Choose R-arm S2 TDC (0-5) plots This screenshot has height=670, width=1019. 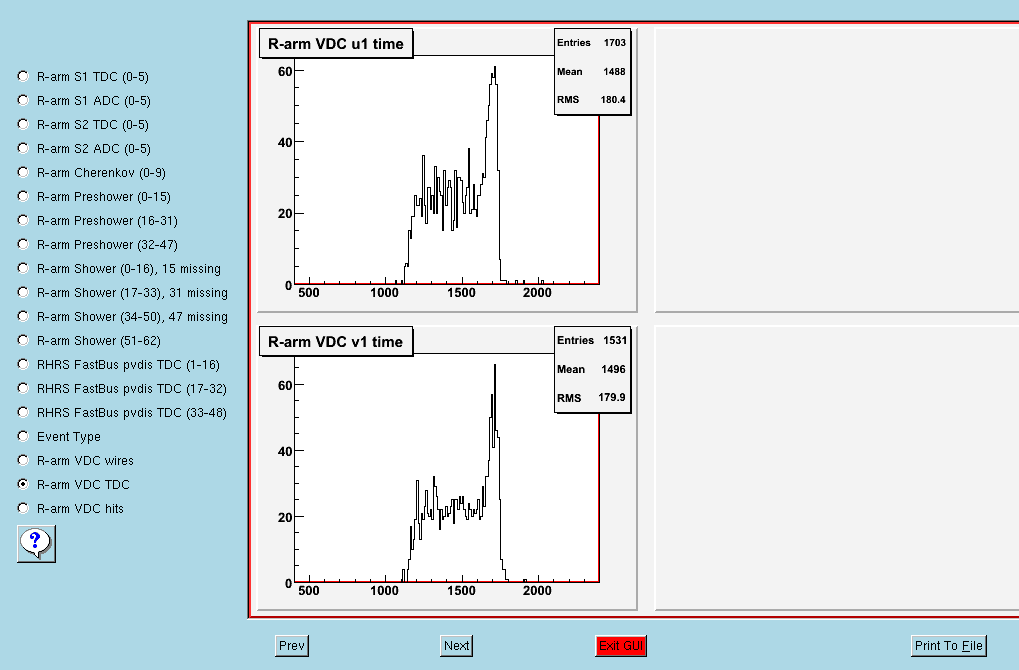[23, 125]
